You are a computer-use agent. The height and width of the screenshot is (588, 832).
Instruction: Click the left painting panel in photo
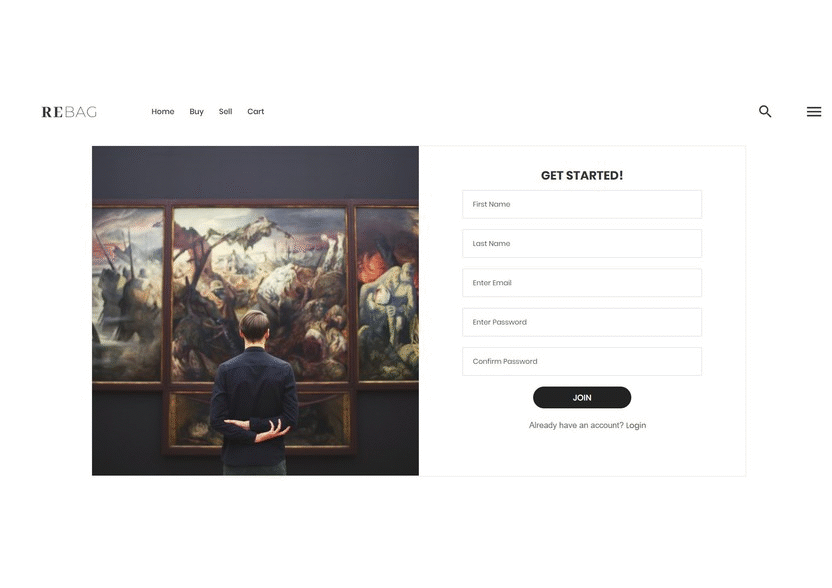[127, 294]
